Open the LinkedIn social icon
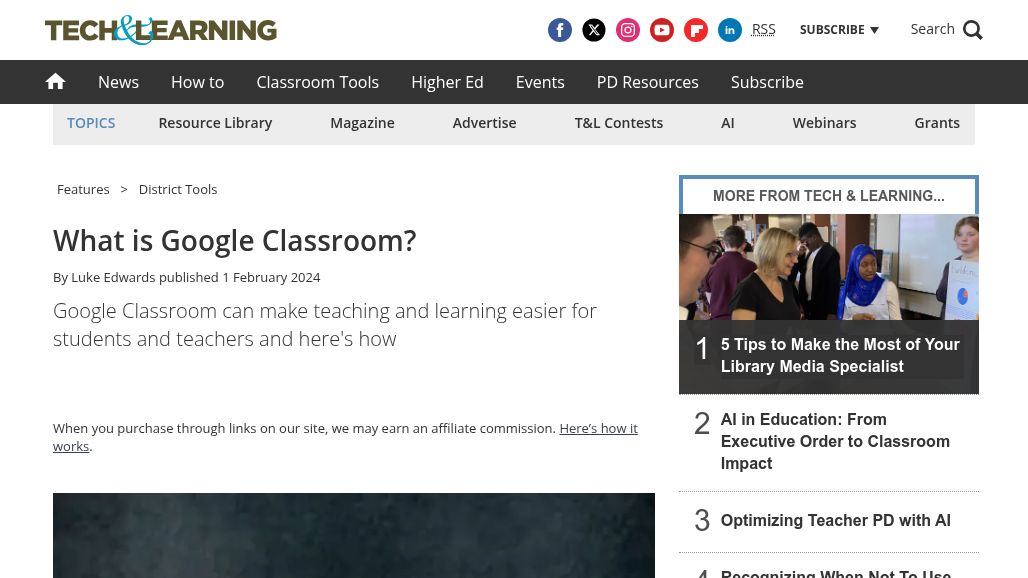Screen dimensions: 1028x578 point(730,30)
